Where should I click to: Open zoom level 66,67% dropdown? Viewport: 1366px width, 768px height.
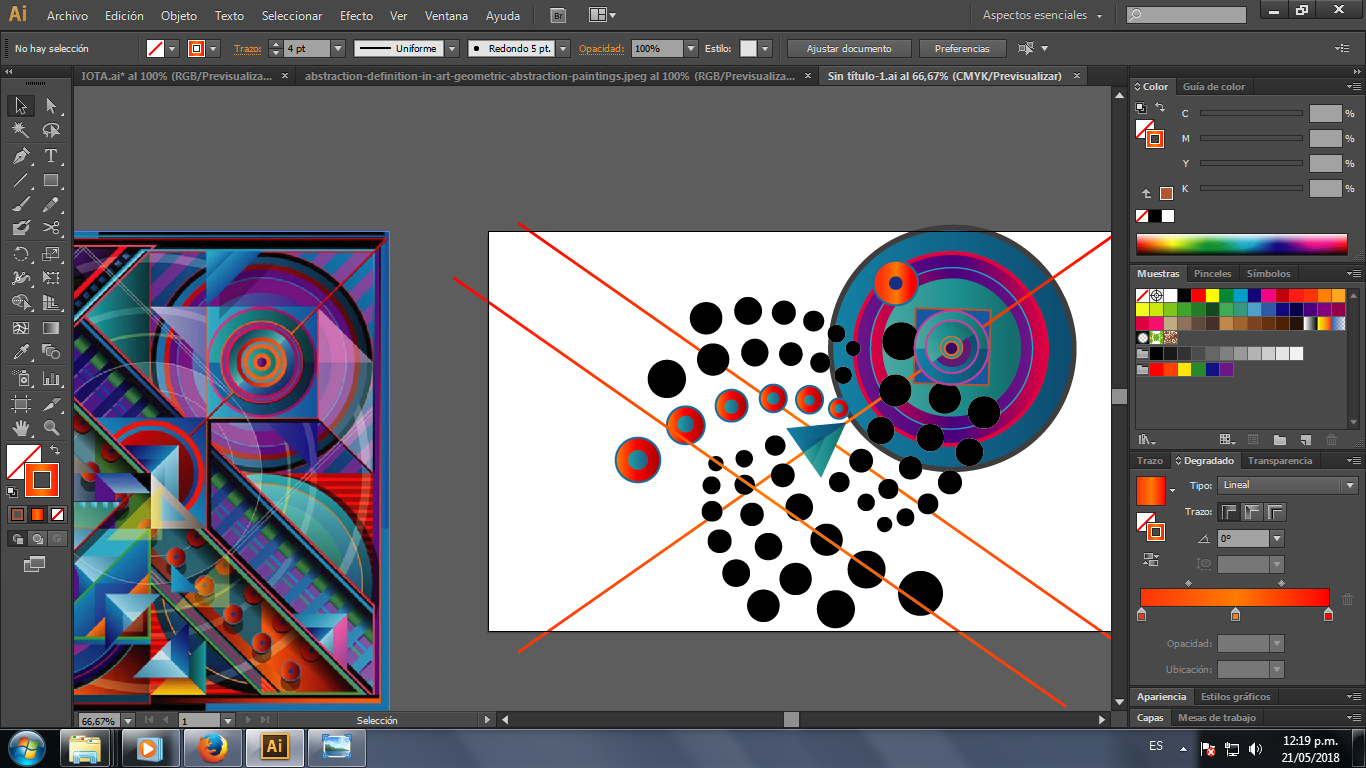coord(127,720)
